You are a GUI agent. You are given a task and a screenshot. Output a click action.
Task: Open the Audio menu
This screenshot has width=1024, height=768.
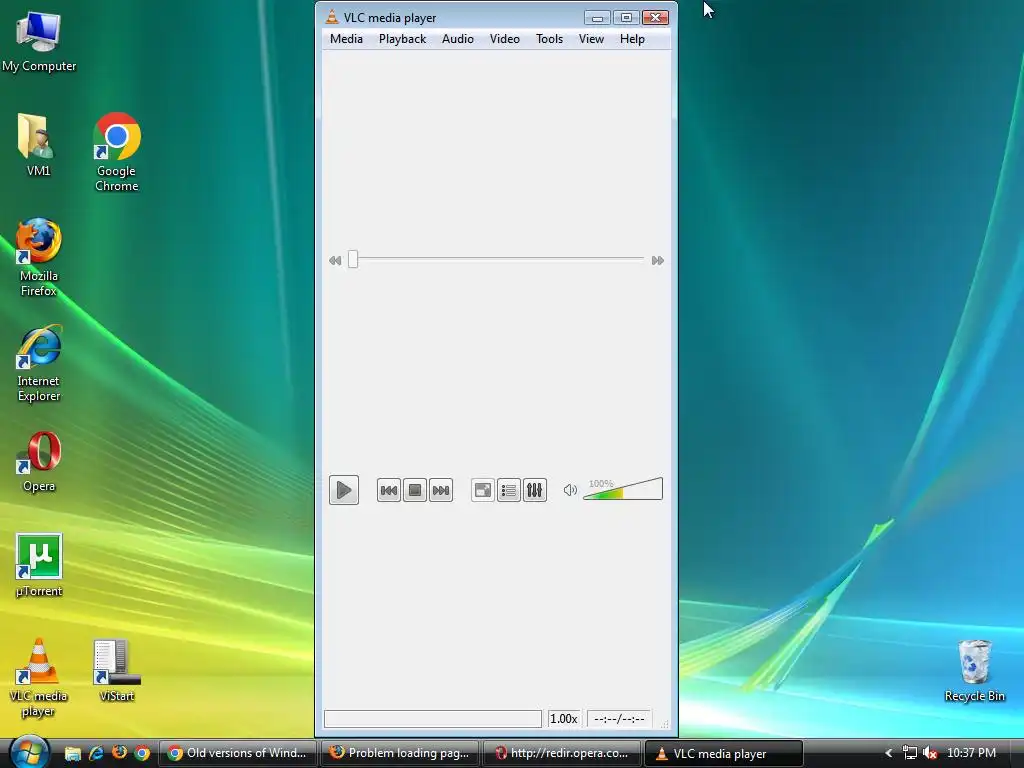[x=458, y=39]
